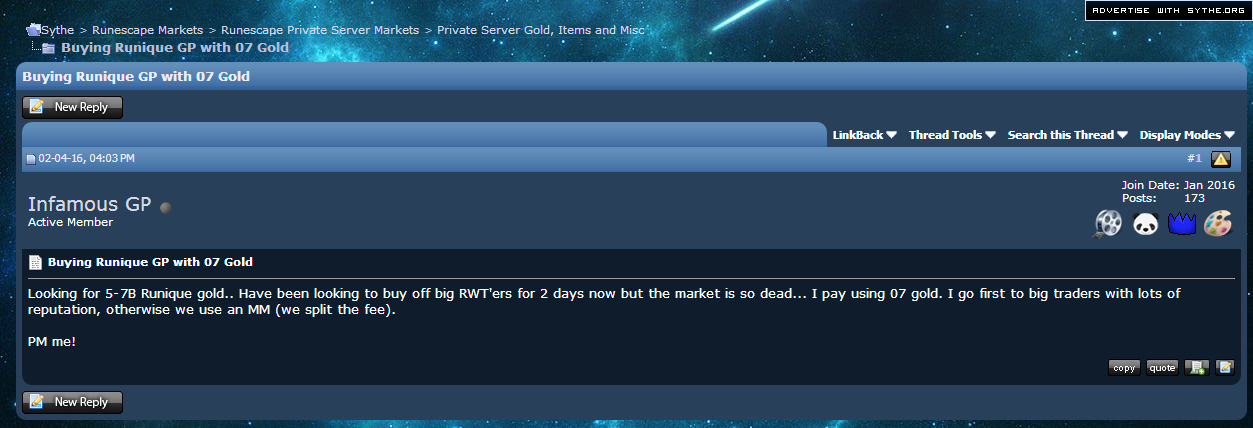
Task: Open Runescape Private Server Markets breadcrumb link
Action: pos(320,30)
